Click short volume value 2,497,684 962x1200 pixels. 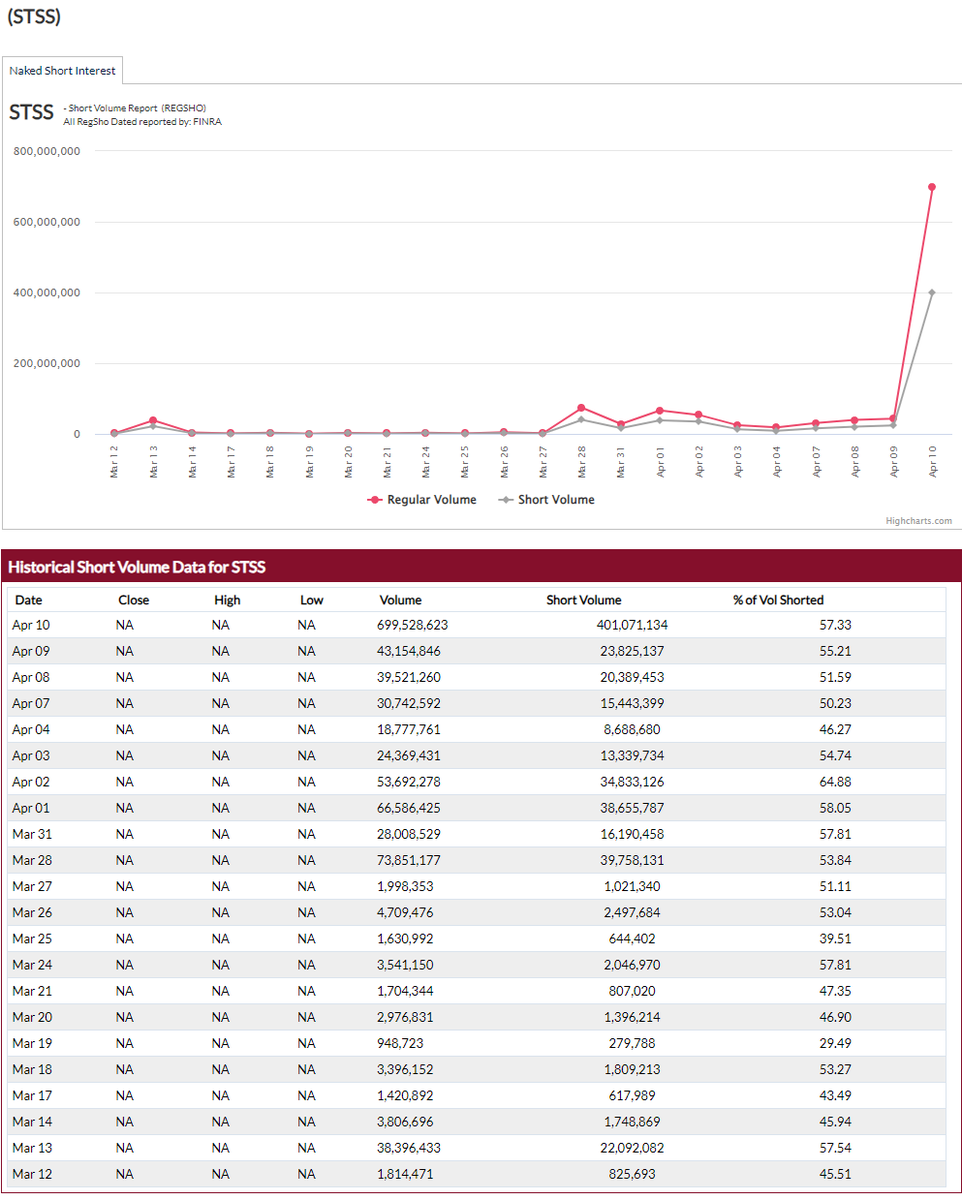tap(632, 912)
